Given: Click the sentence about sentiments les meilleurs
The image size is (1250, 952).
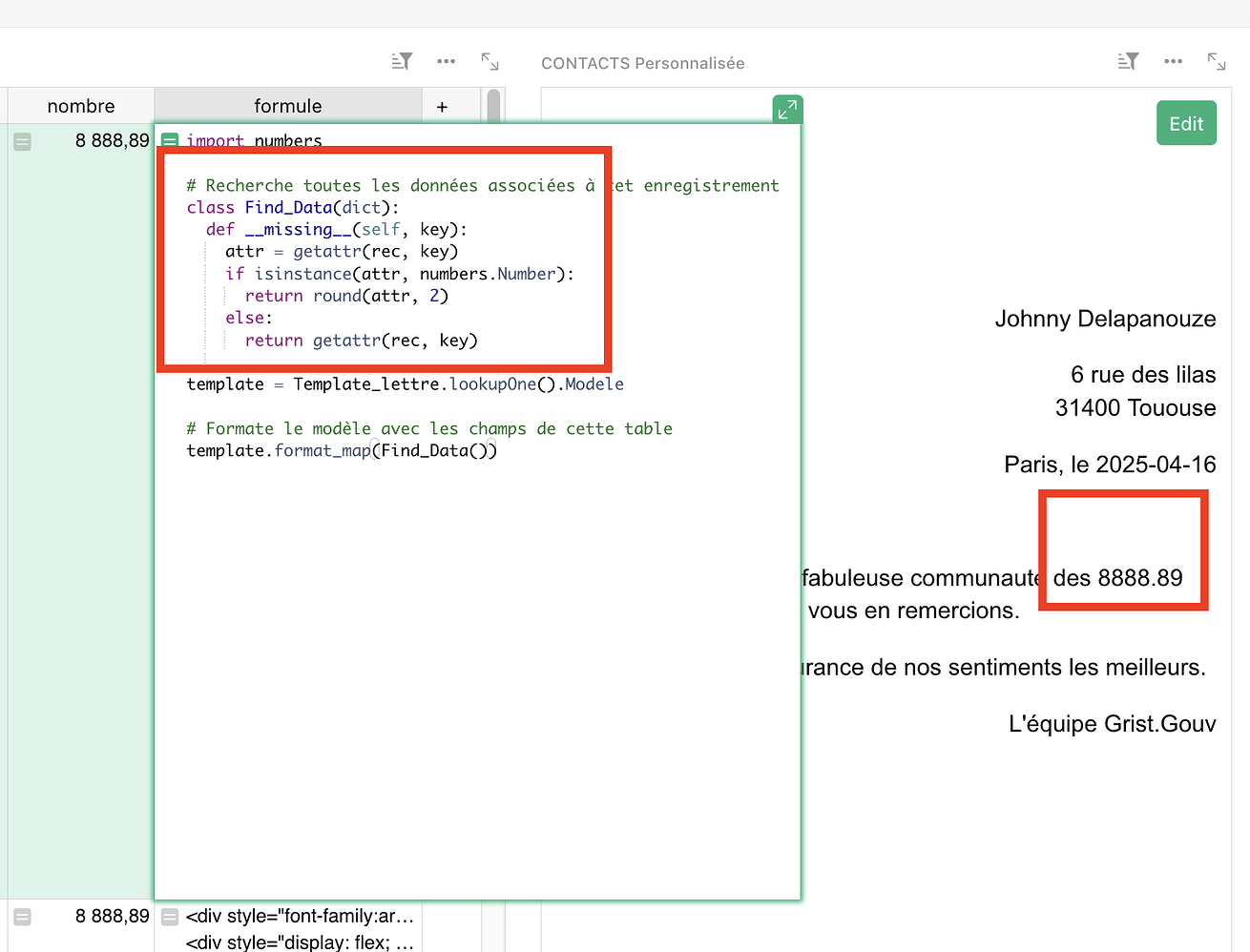Looking at the screenshot, I should (1003, 668).
